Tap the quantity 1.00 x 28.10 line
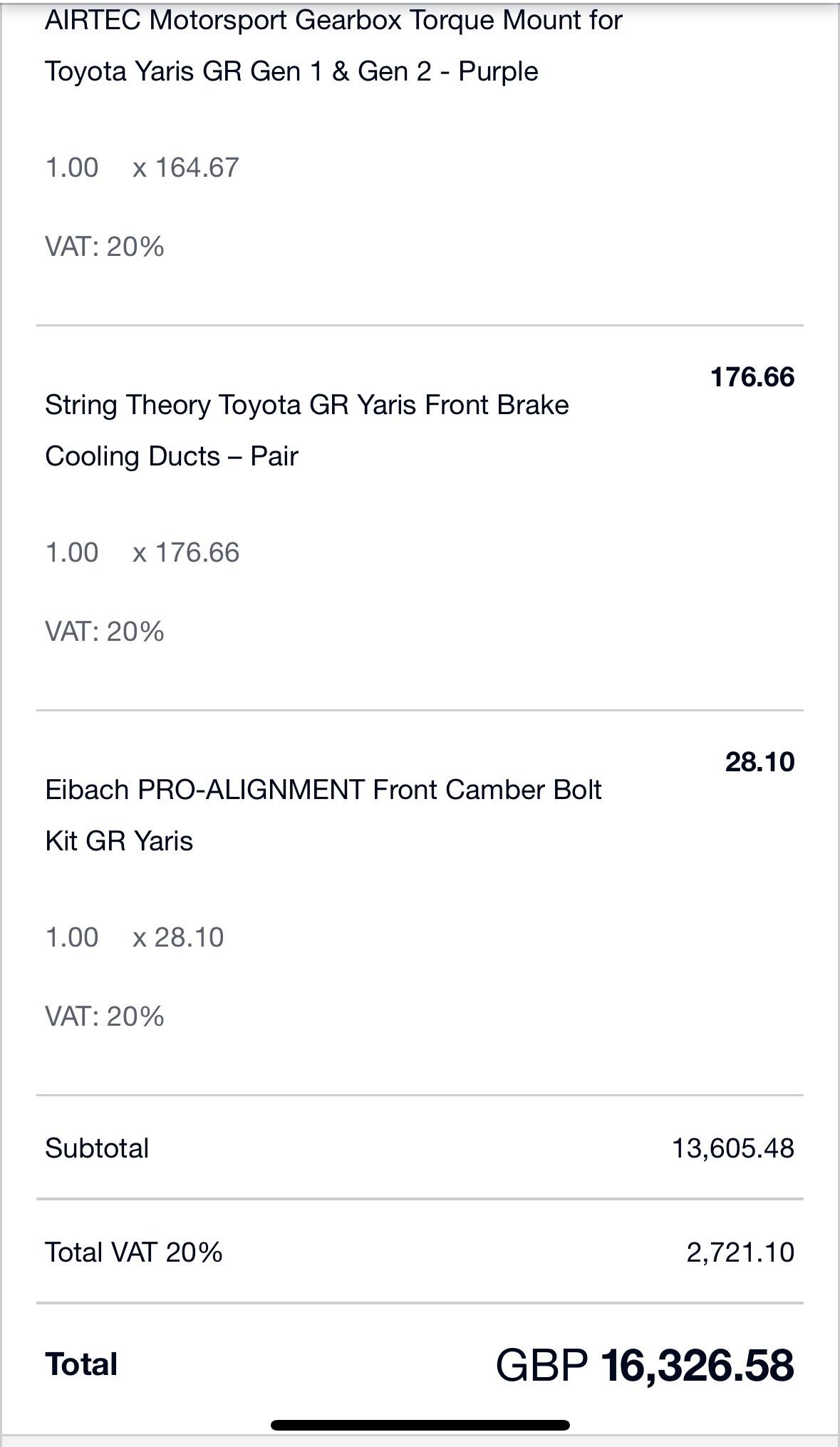840x1447 pixels. pos(135,937)
